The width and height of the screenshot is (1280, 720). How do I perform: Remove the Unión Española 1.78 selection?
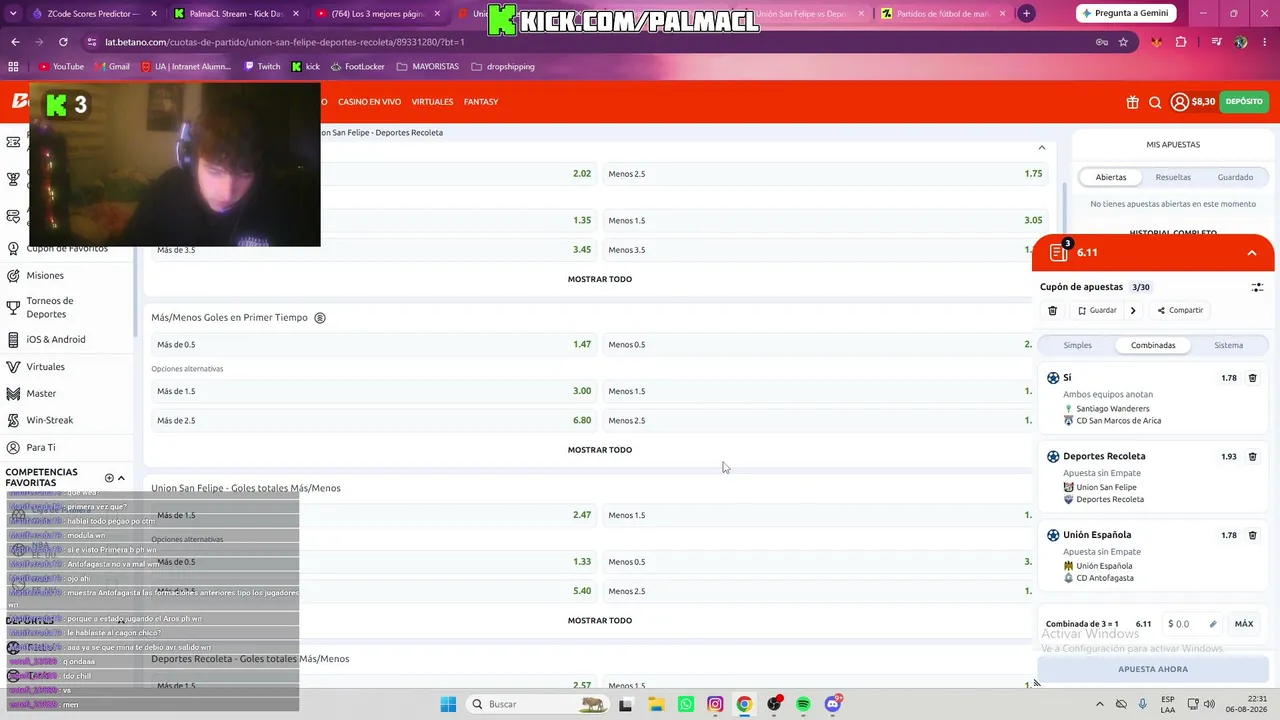pyautogui.click(x=1252, y=535)
